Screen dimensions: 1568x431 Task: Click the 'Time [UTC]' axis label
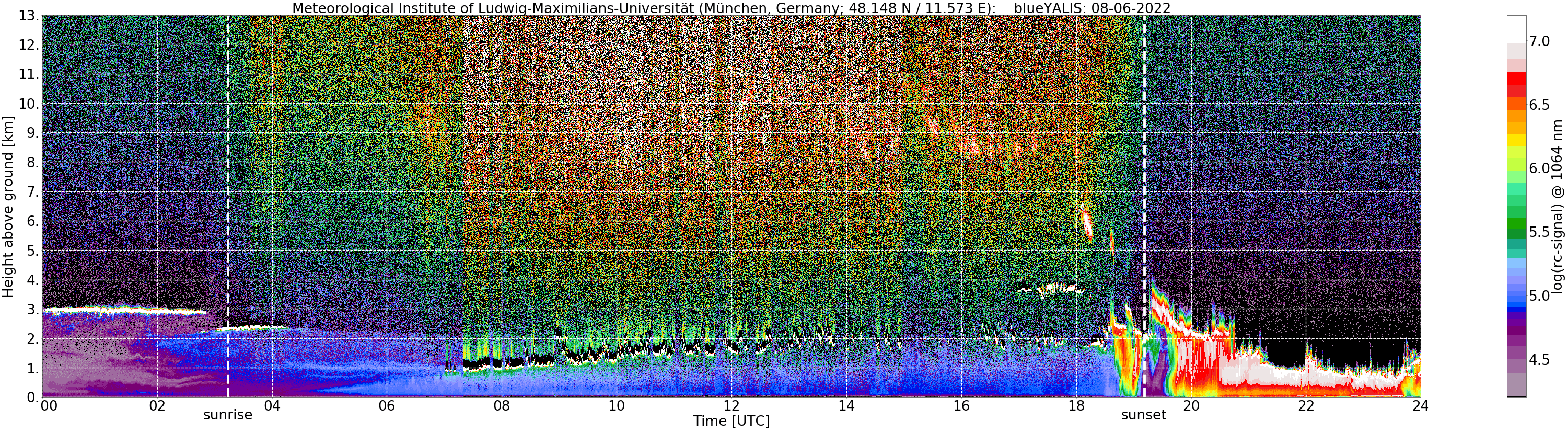[x=731, y=421]
